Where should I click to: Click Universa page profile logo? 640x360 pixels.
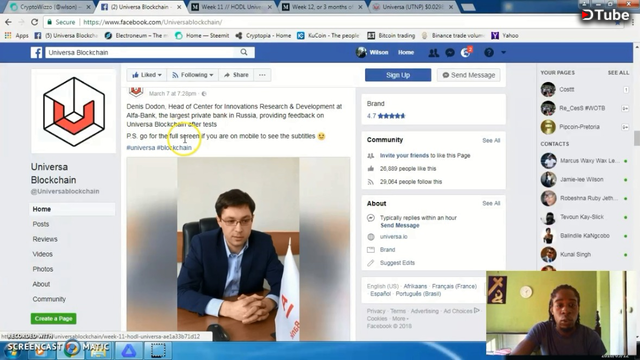pos(74,111)
